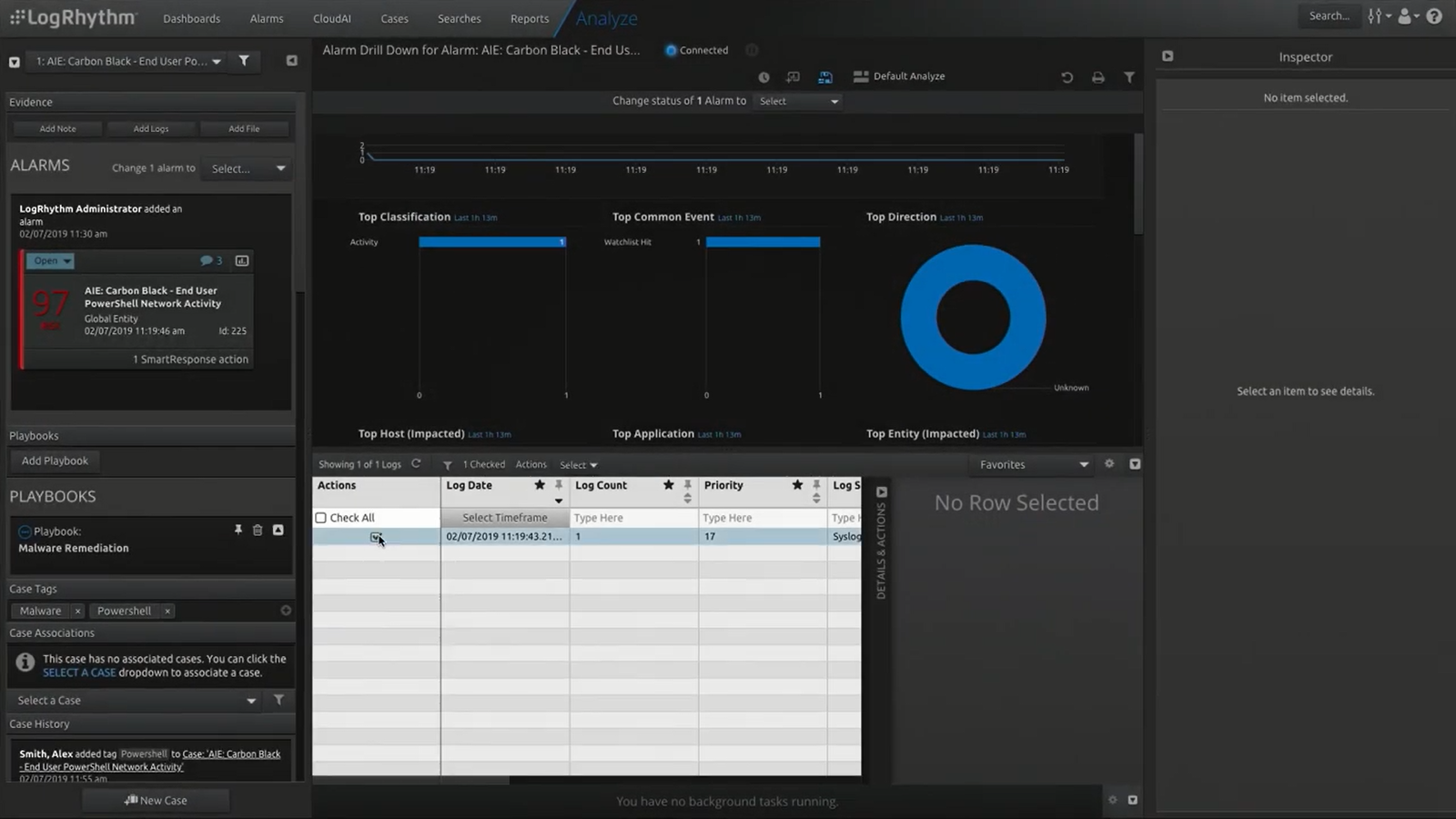Click the SELECT A CASE link
Viewport: 1456px width, 819px height.
pos(79,672)
